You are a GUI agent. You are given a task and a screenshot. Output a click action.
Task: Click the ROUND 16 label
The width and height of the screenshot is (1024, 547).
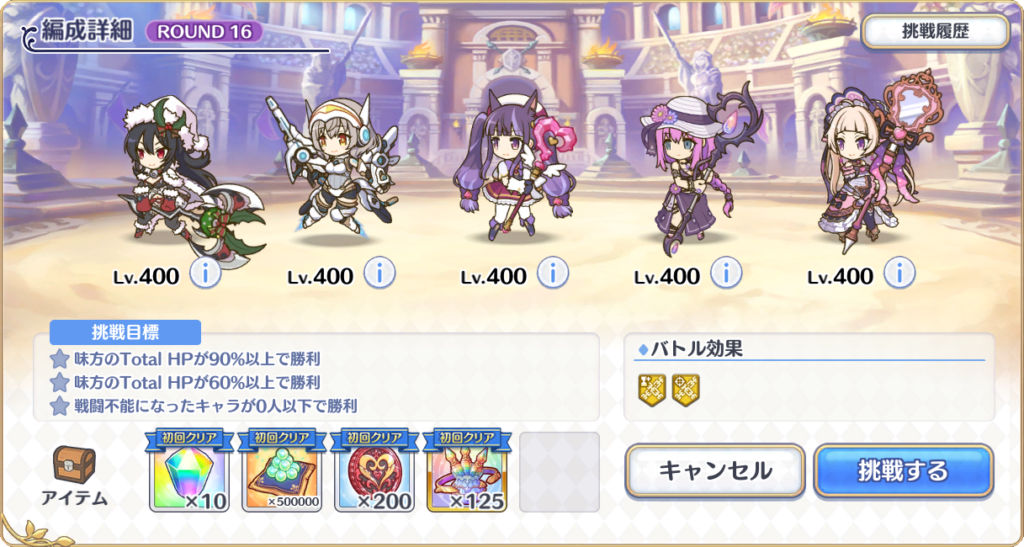coord(204,31)
